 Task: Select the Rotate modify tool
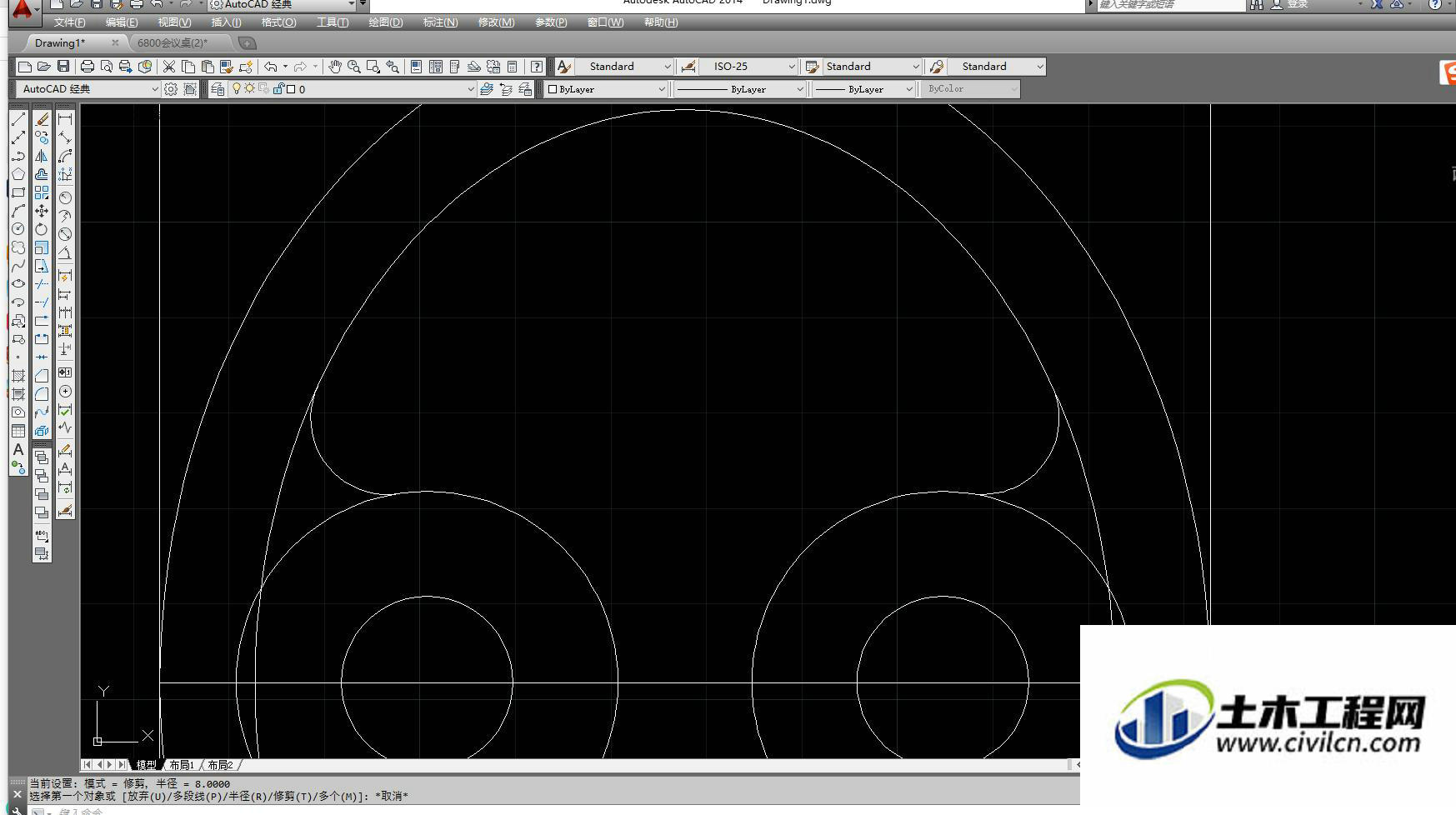click(42, 229)
